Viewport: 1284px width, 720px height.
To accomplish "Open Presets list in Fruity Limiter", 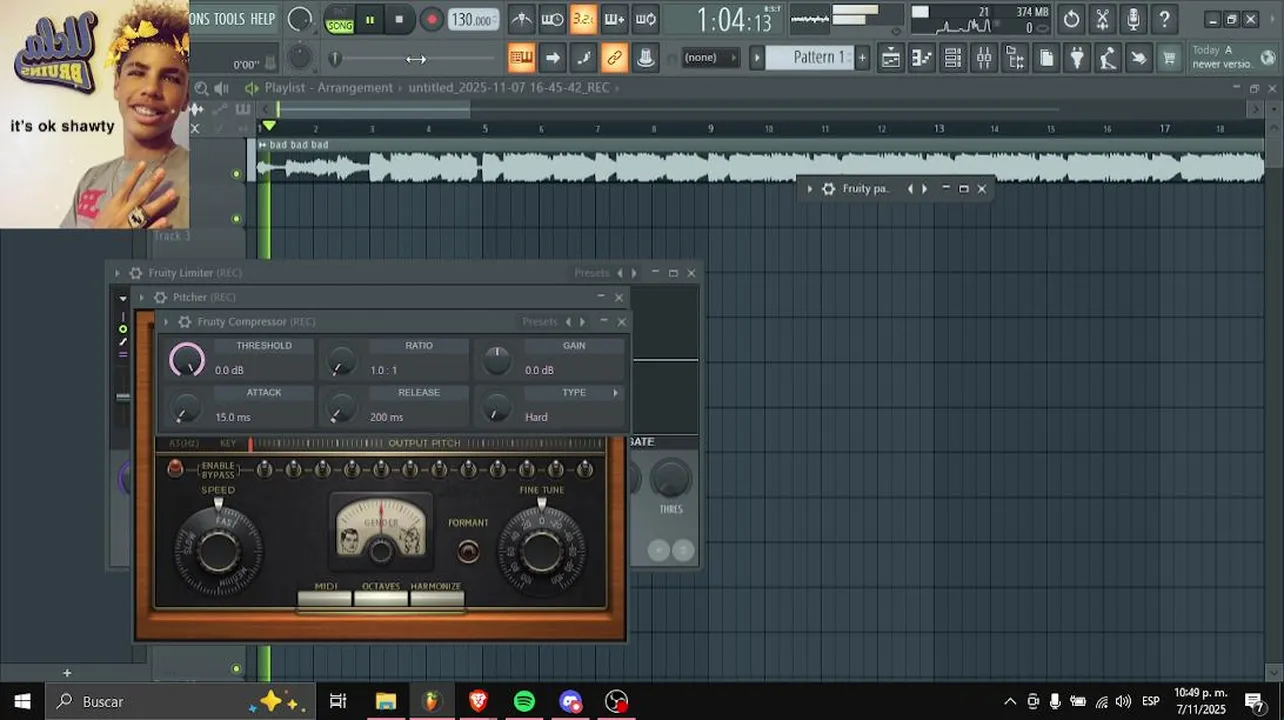I will coord(592,273).
